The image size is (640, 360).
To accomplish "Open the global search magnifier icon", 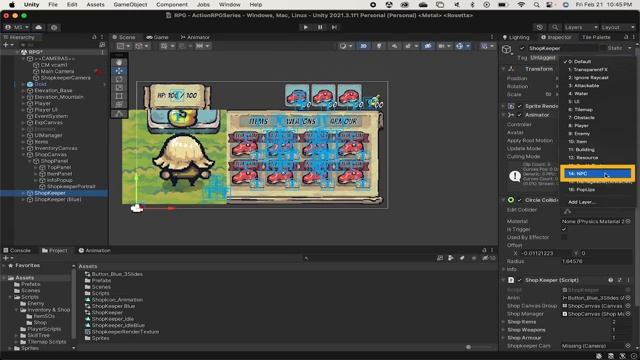I will [555, 27].
